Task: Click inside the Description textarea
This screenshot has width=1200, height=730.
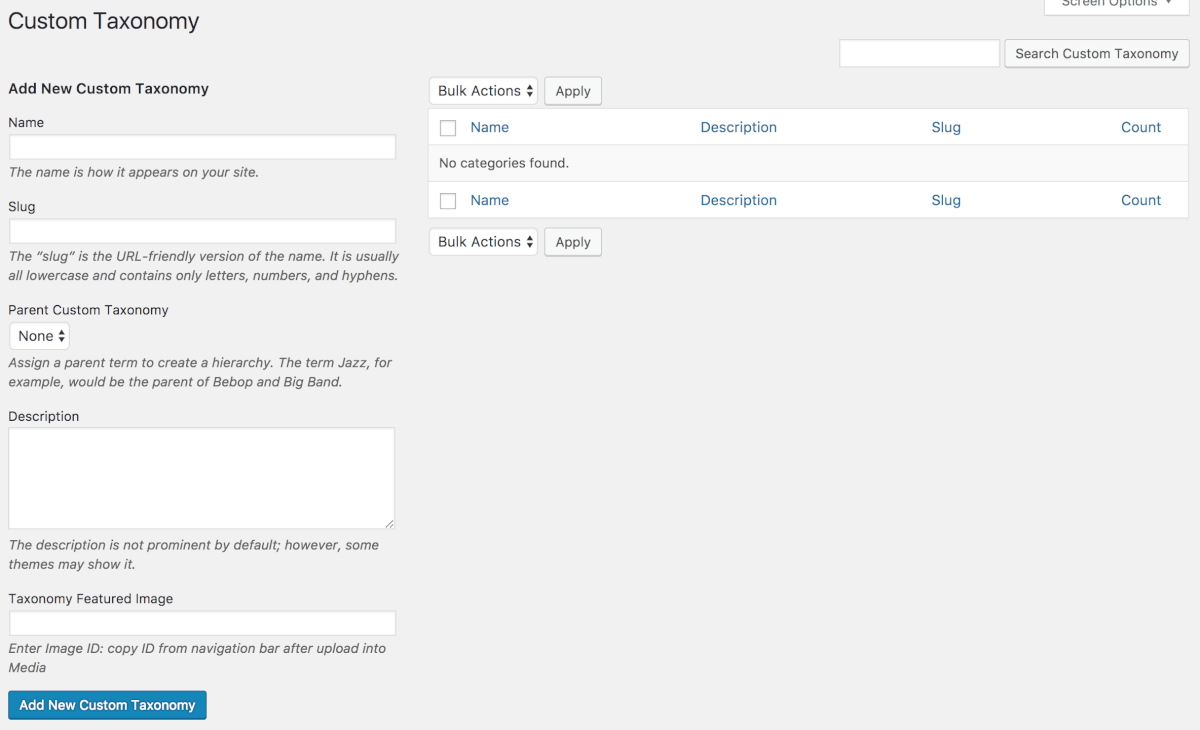Action: point(201,478)
